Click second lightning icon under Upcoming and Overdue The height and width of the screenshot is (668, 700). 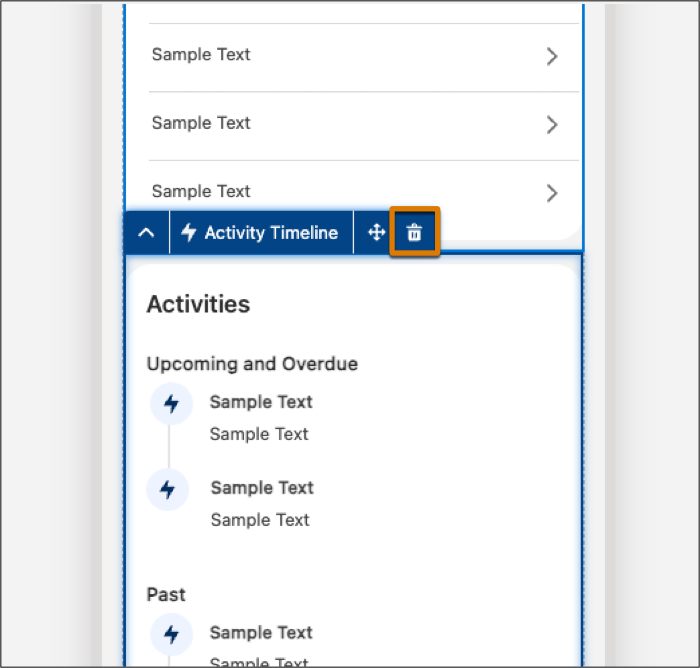coord(167,489)
